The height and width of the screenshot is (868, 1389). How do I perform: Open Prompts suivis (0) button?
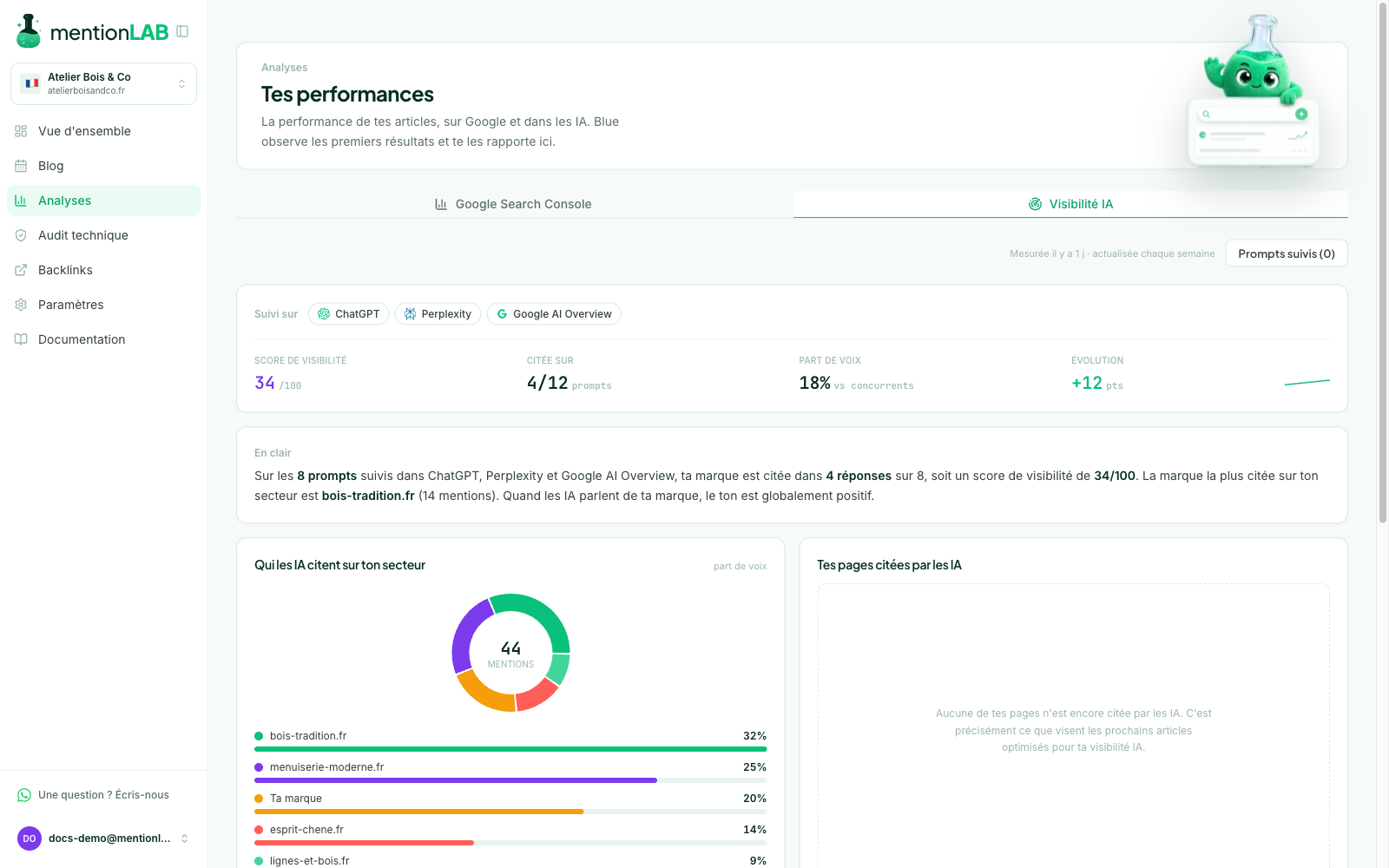click(1287, 253)
